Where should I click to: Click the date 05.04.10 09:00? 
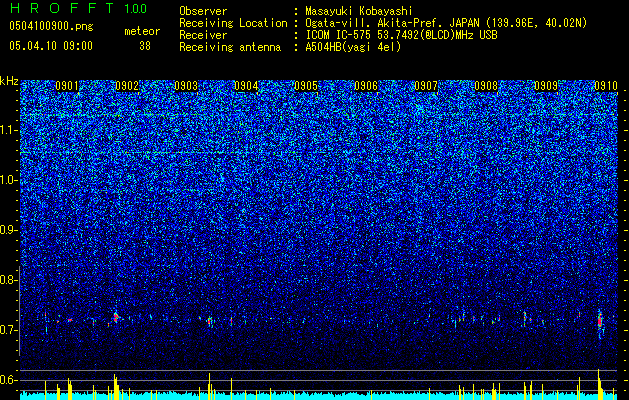coord(51,46)
